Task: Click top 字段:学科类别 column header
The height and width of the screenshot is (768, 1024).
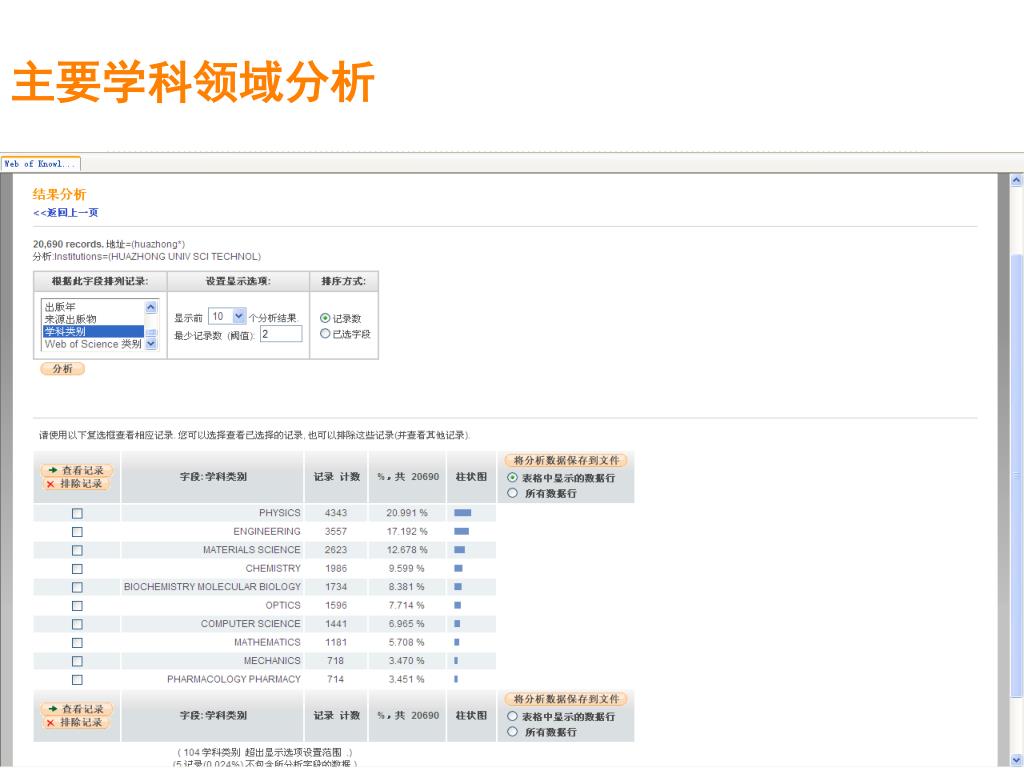Action: (x=213, y=477)
